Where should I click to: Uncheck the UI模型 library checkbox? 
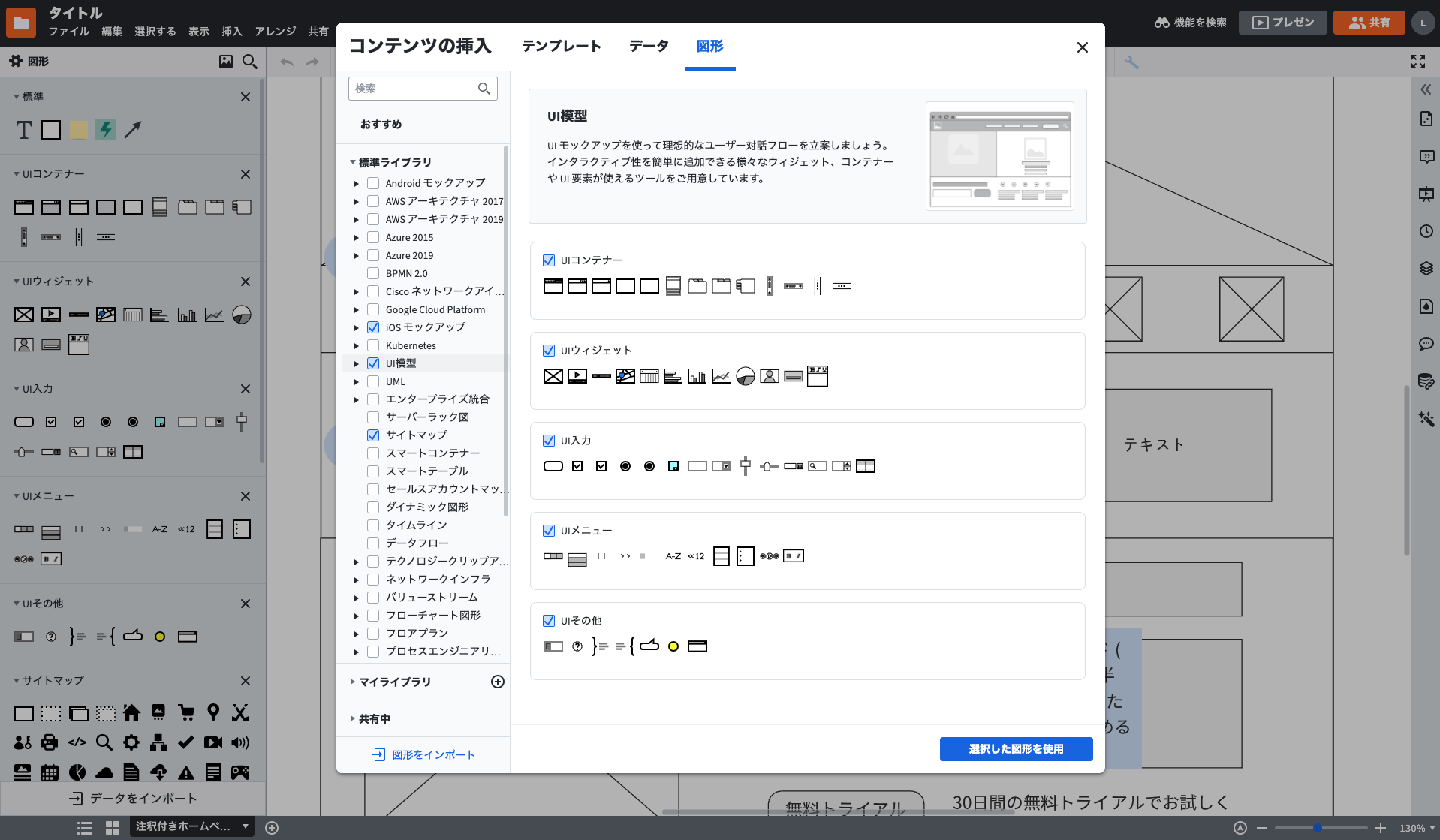point(373,363)
